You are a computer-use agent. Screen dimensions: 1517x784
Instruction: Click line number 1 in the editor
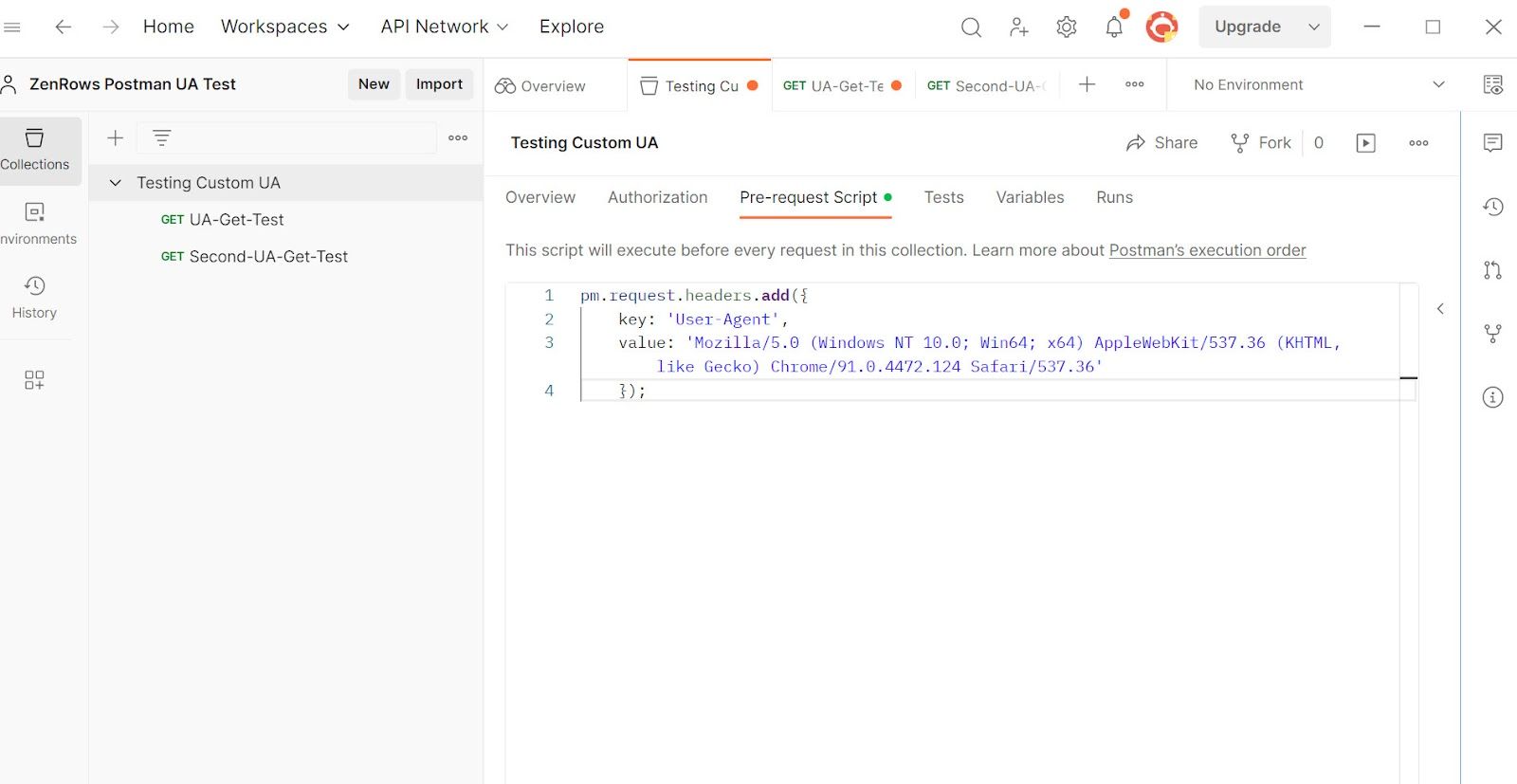549,296
